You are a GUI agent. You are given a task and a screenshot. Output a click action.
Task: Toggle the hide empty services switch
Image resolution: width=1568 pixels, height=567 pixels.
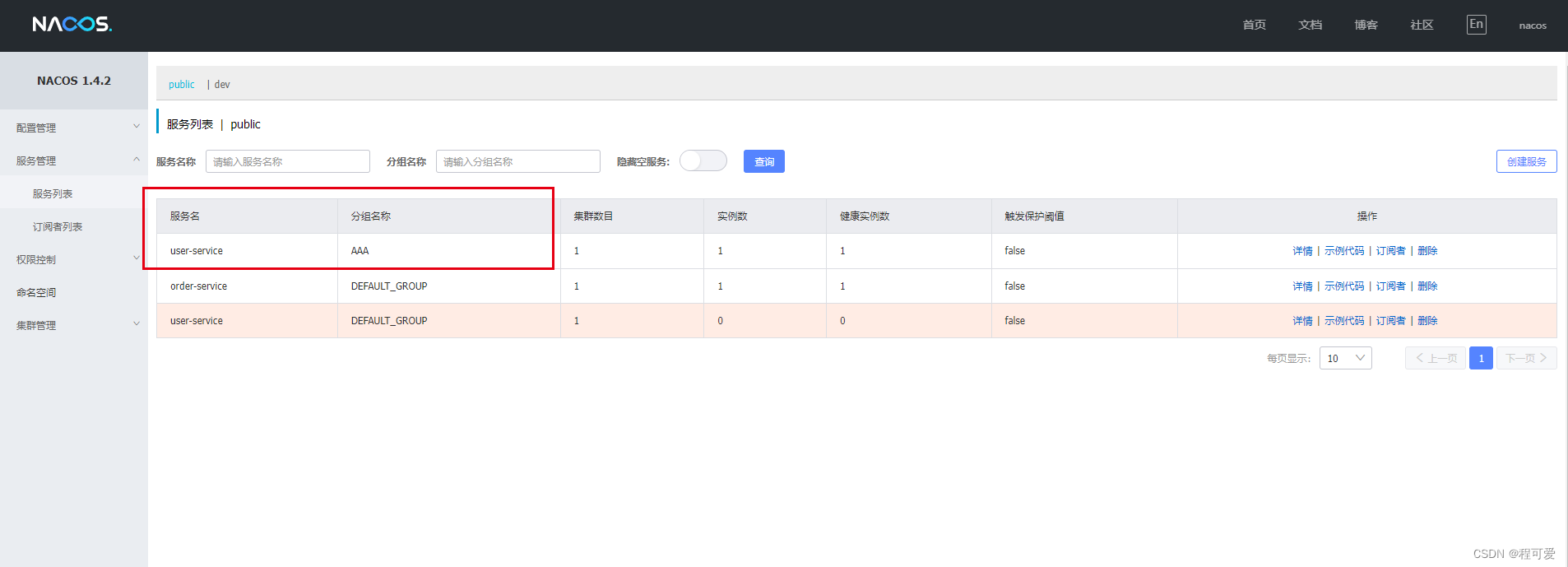click(x=703, y=160)
